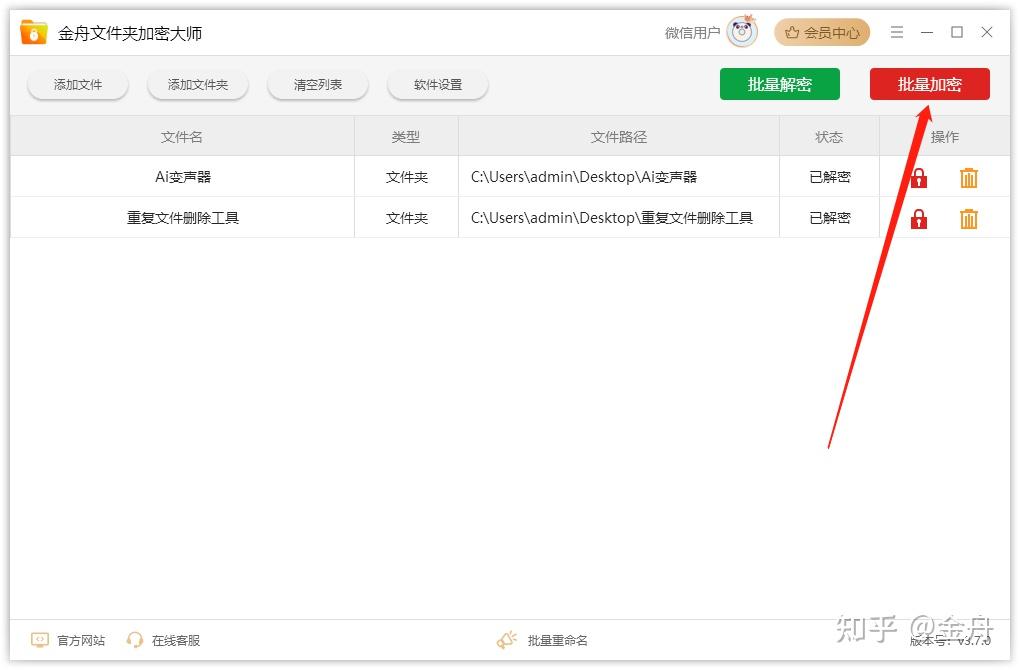Click the 清空列表 button

coord(317,85)
